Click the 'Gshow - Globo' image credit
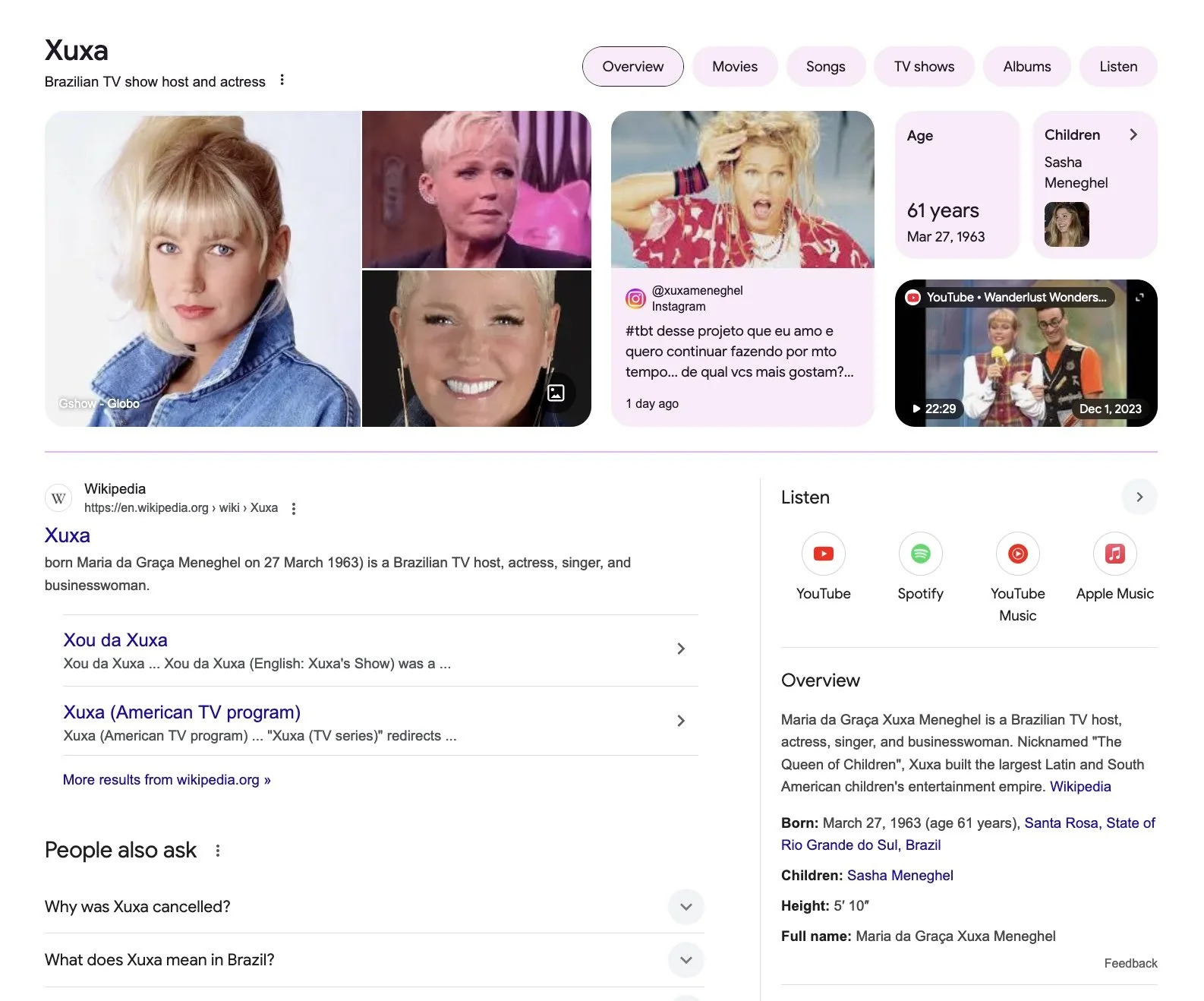This screenshot has height=1001, width=1204. point(99,403)
